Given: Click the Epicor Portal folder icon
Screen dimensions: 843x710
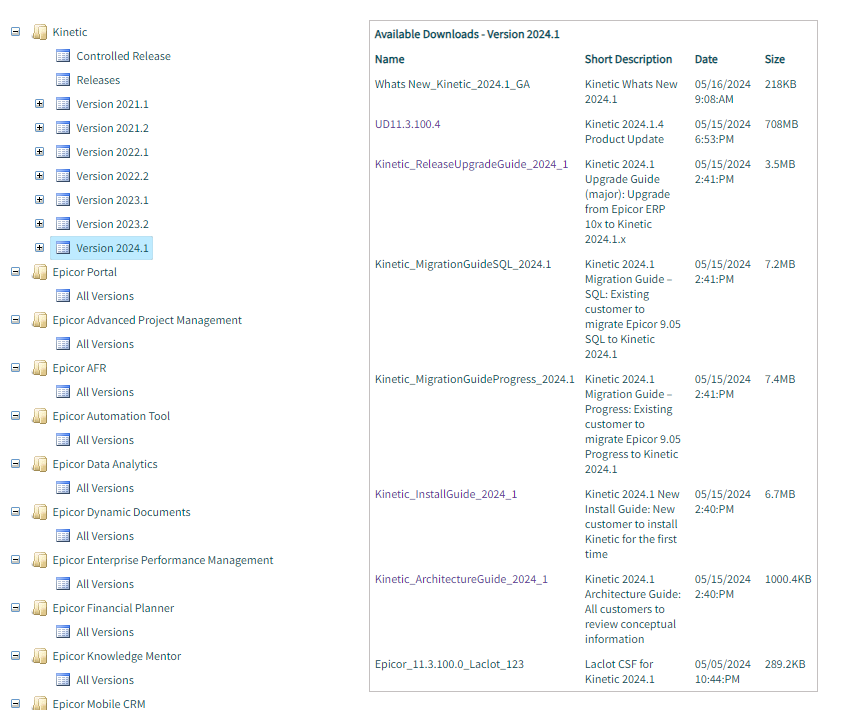Looking at the screenshot, I should [x=39, y=272].
